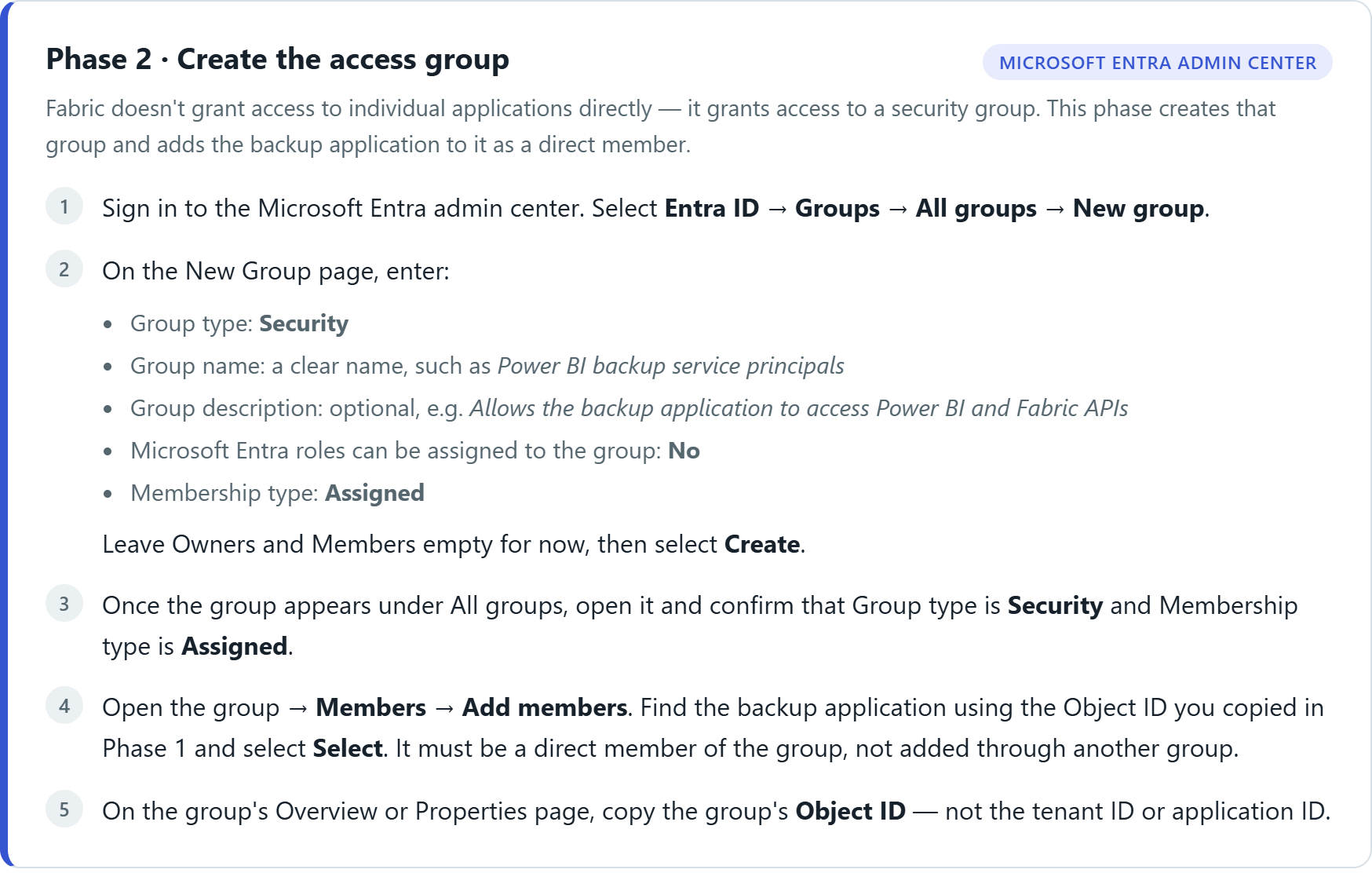Click the Phase 2 Create the access group heading
Screen dimensions: 1372x873
click(x=278, y=60)
